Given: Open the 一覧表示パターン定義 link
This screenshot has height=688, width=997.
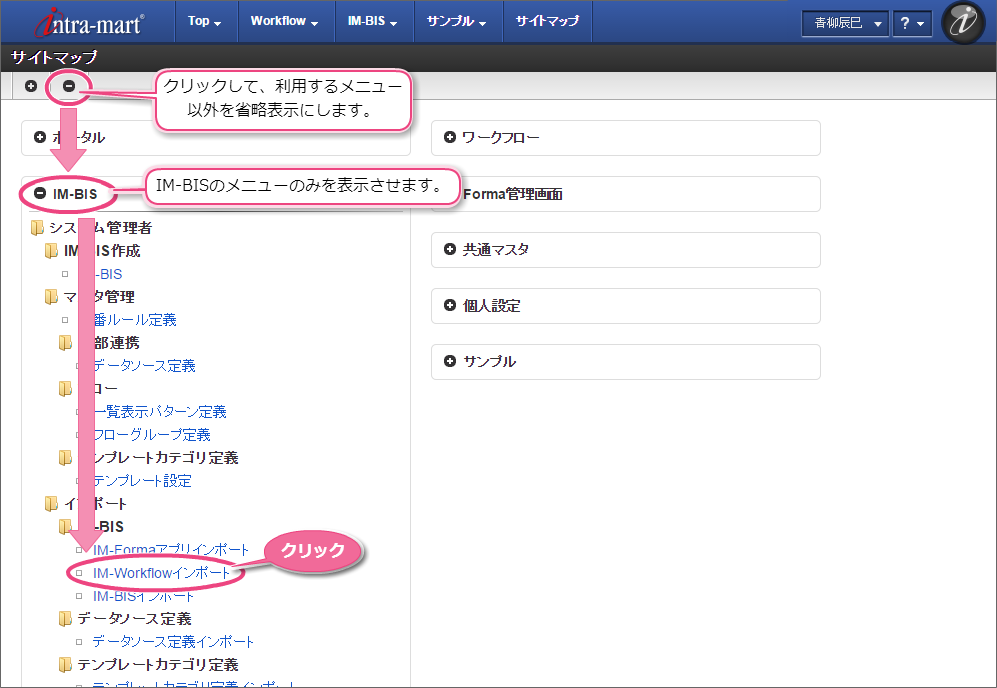Looking at the screenshot, I should tap(160, 411).
